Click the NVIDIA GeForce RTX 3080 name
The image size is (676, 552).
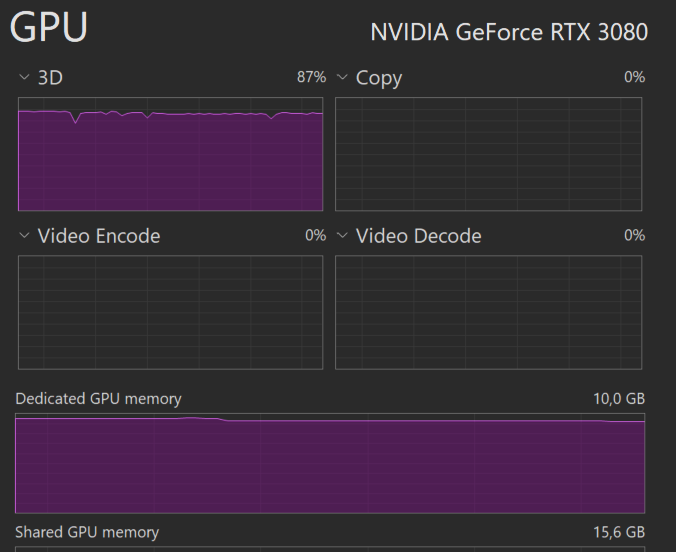point(509,32)
